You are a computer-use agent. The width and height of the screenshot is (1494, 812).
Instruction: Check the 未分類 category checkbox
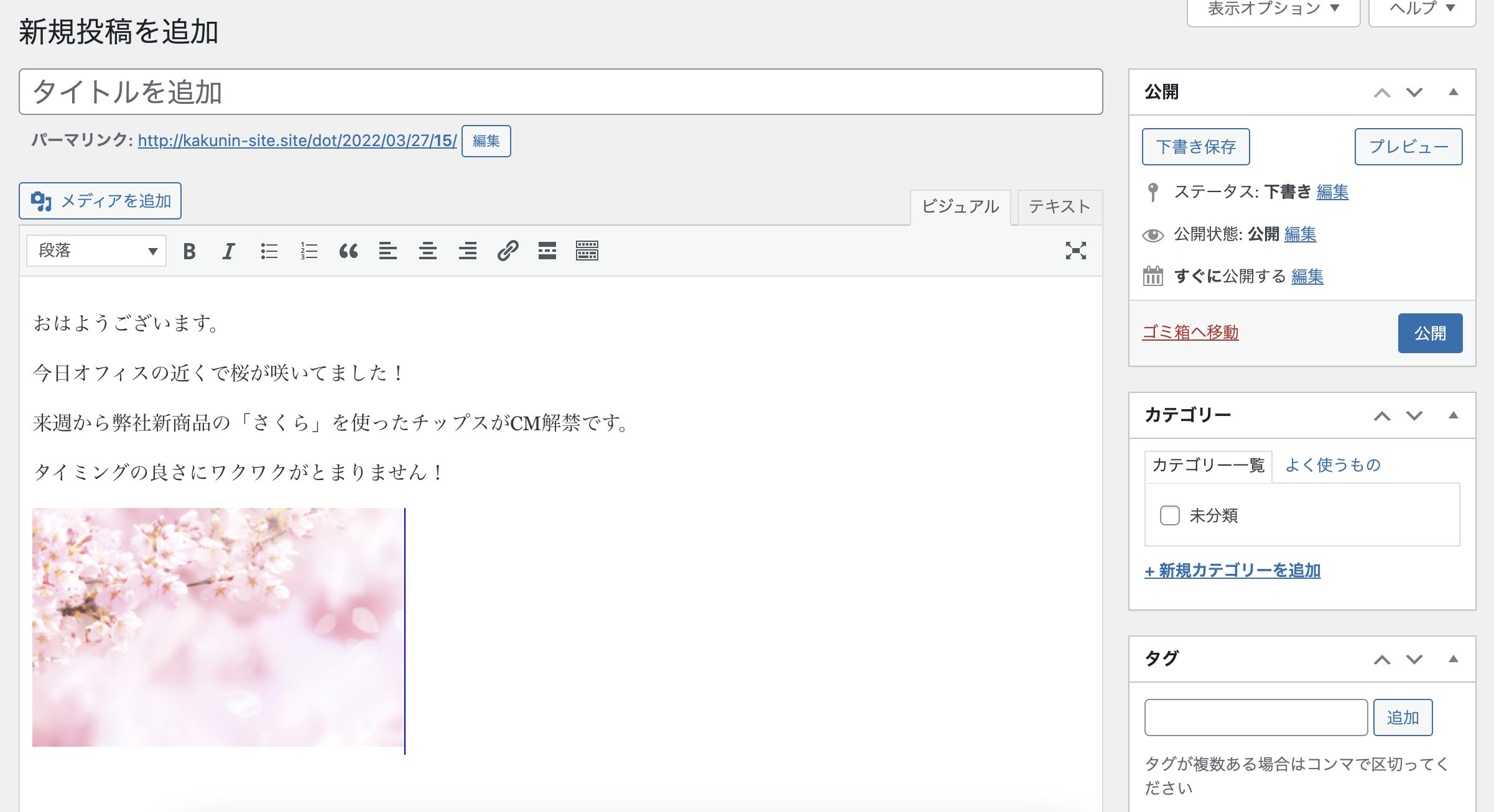click(1169, 515)
